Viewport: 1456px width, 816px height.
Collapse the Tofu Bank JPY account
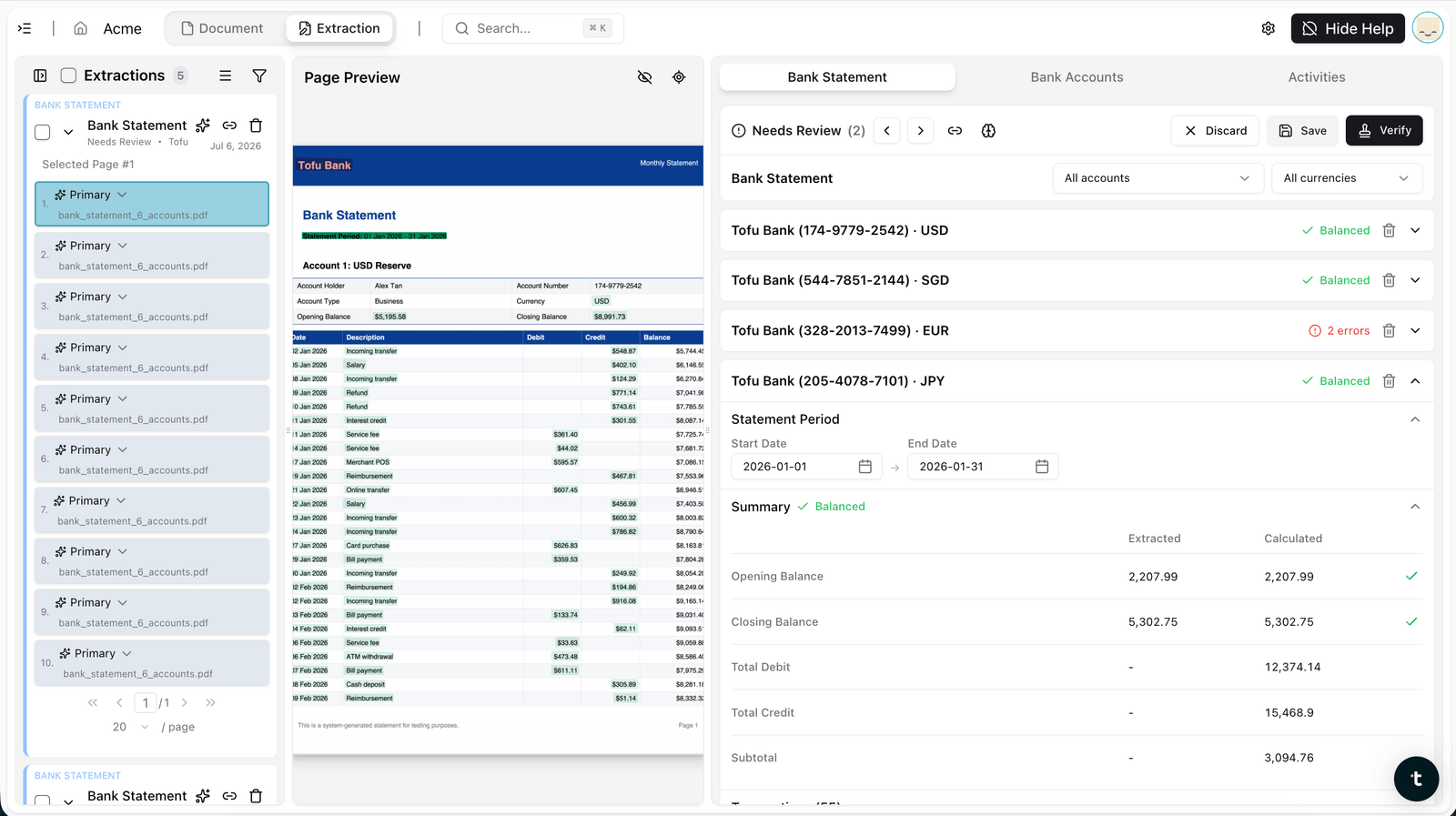(x=1415, y=381)
